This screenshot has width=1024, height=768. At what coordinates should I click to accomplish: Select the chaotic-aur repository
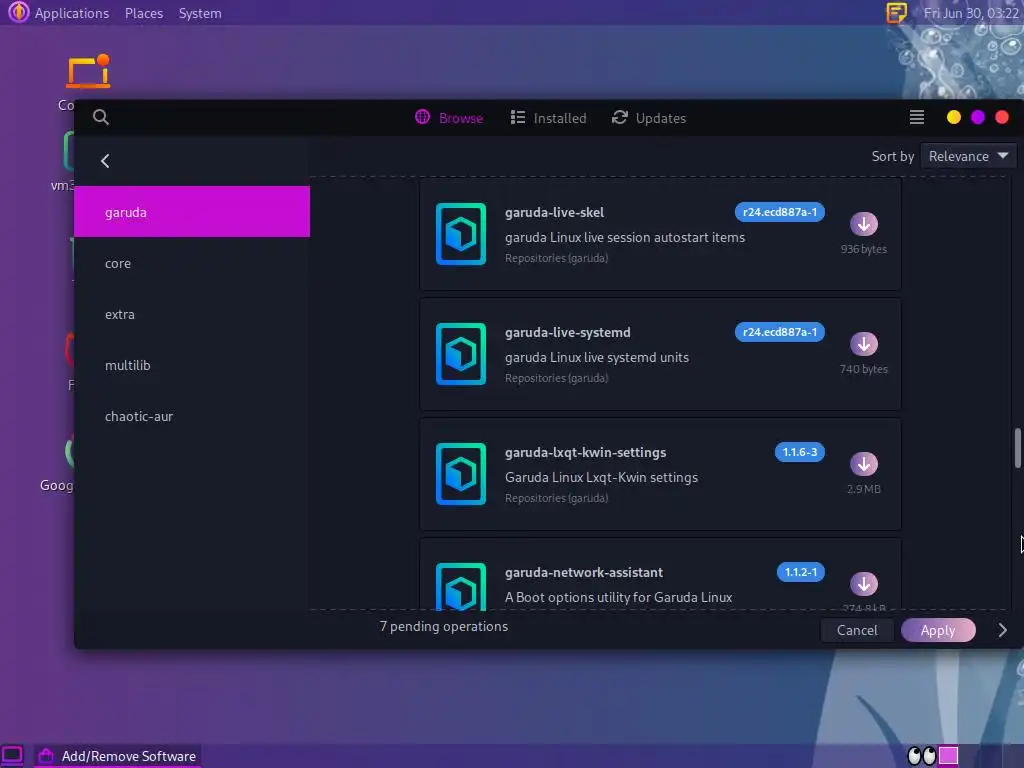[x=192, y=416]
